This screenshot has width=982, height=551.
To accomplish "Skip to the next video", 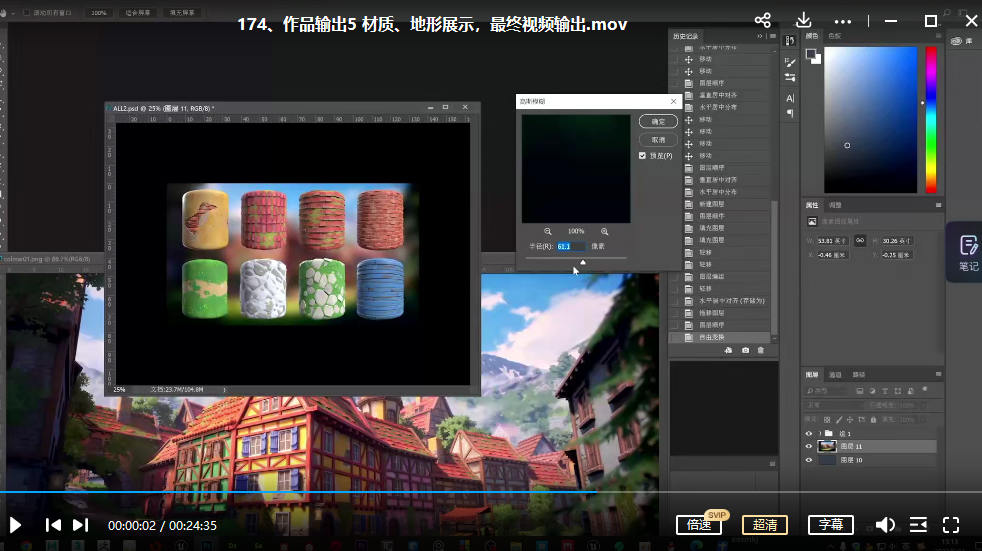I will (x=81, y=525).
